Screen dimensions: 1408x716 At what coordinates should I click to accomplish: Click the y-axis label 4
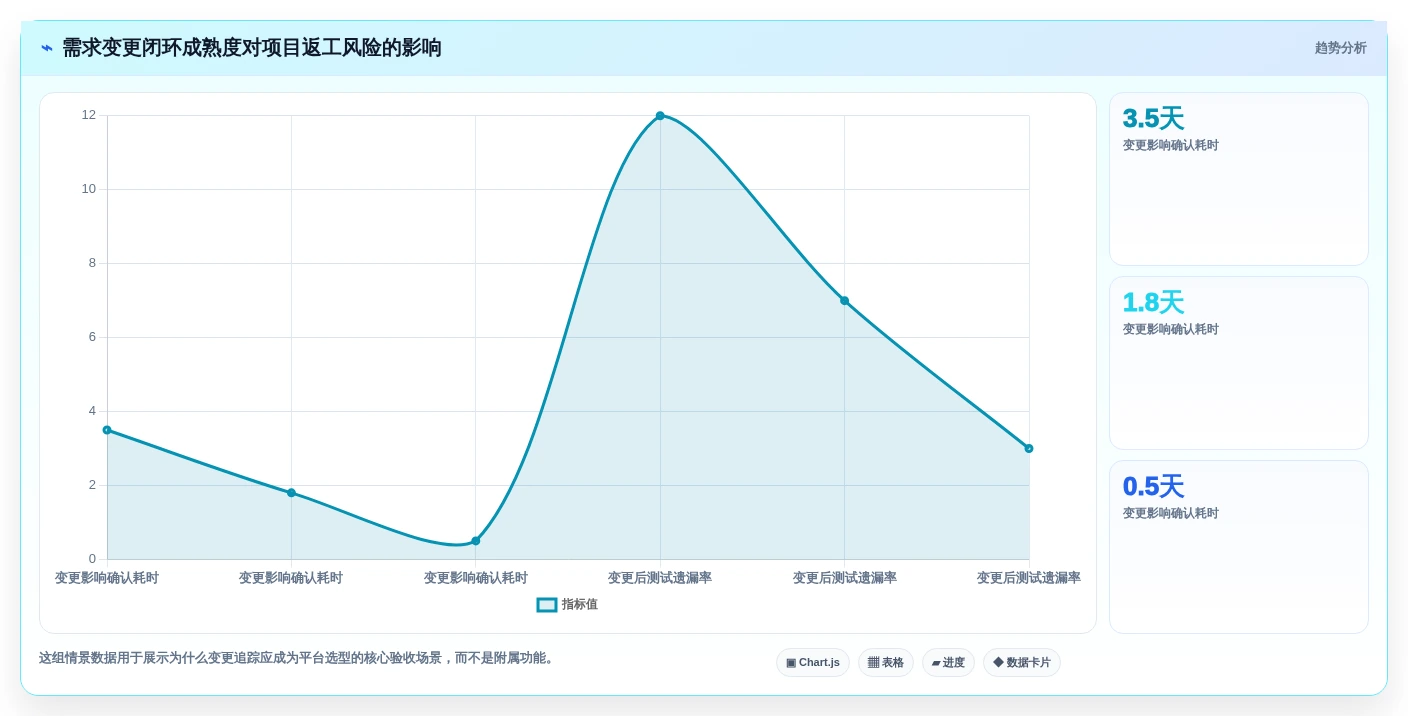[x=92, y=411]
